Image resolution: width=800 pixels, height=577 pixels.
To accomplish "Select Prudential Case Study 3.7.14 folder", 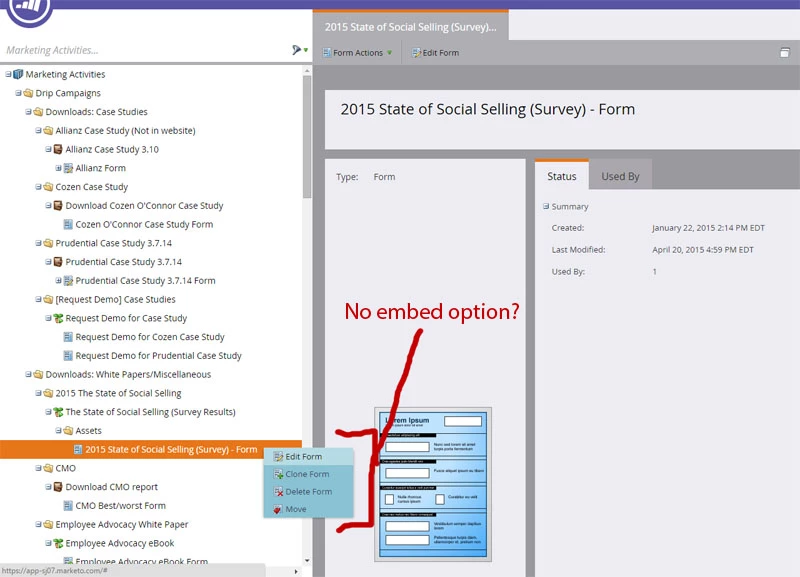I will pyautogui.click(x=113, y=243).
